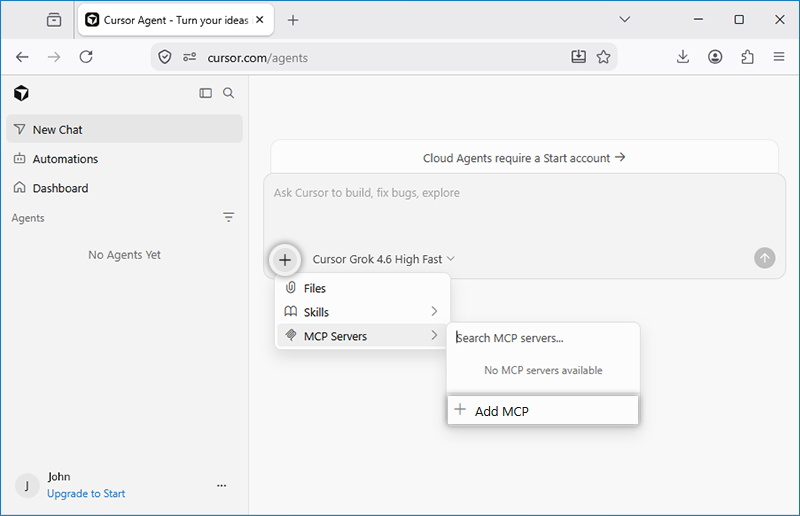Click the plus attach button in prompt box

285,260
